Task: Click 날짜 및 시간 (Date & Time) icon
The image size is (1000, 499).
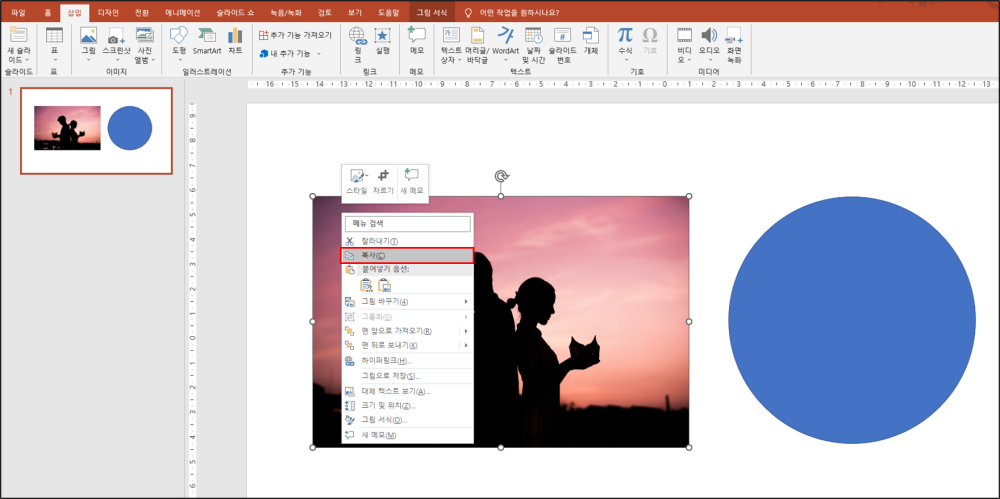Action: pos(533,36)
